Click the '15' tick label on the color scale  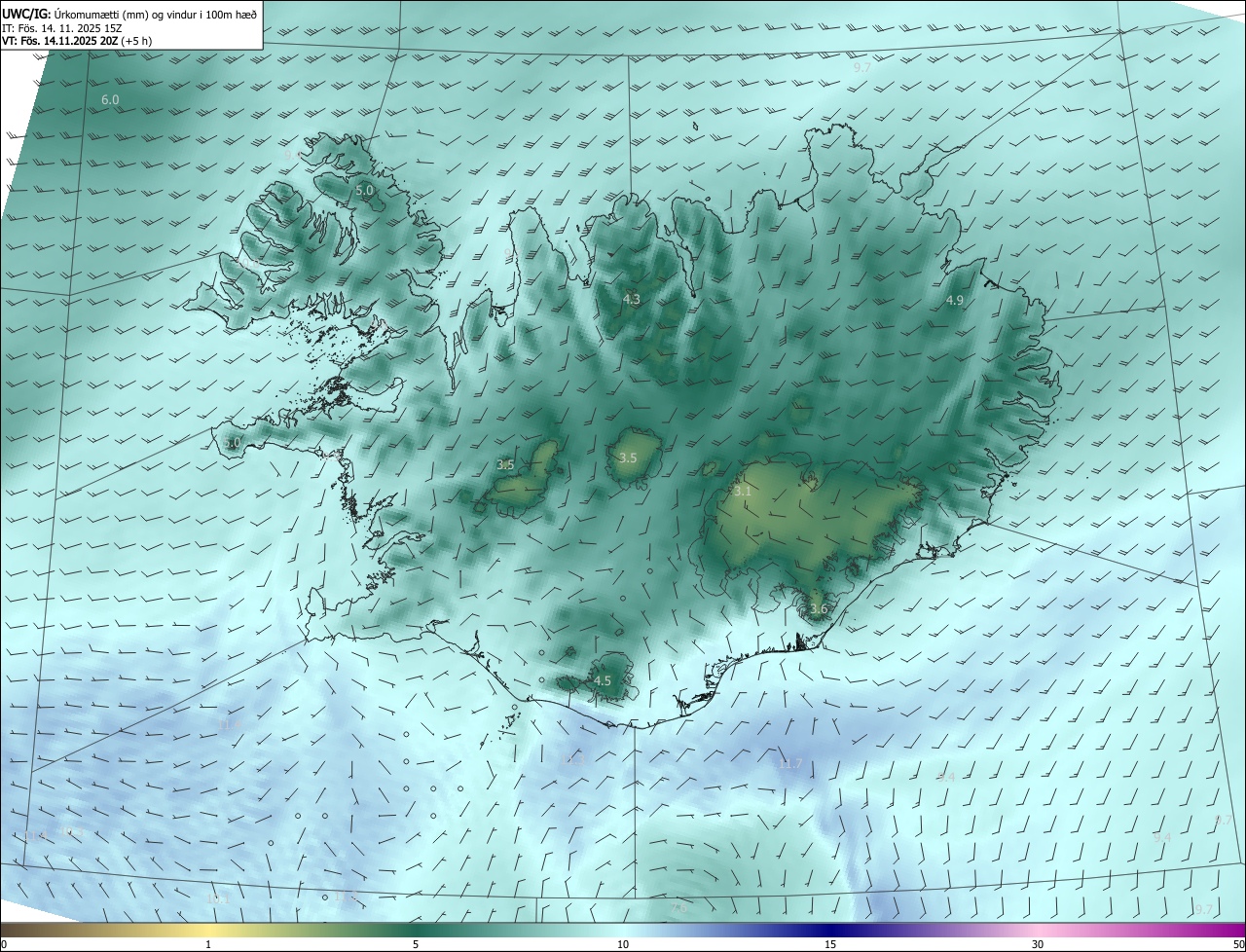[x=830, y=944]
